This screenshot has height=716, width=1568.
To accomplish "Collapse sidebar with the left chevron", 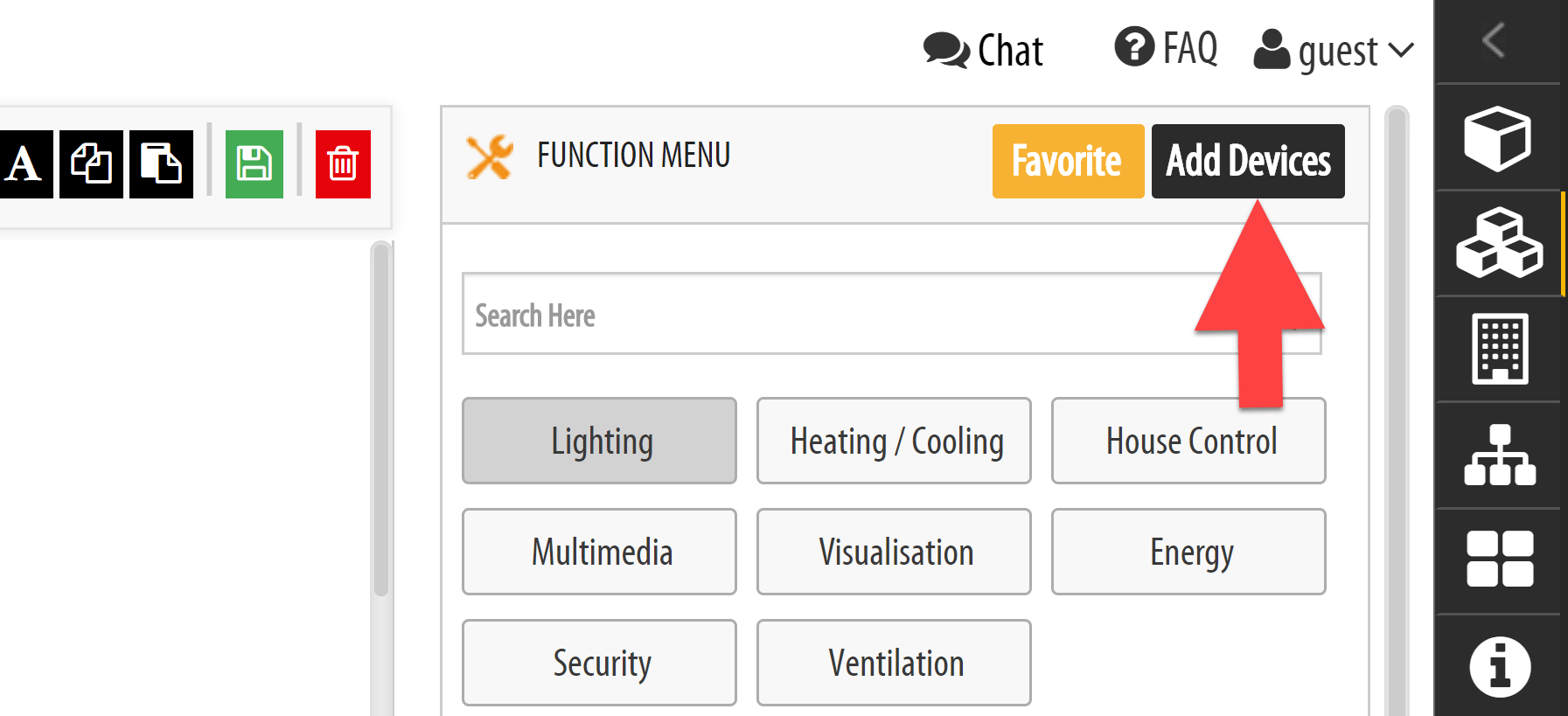I will click(1495, 40).
